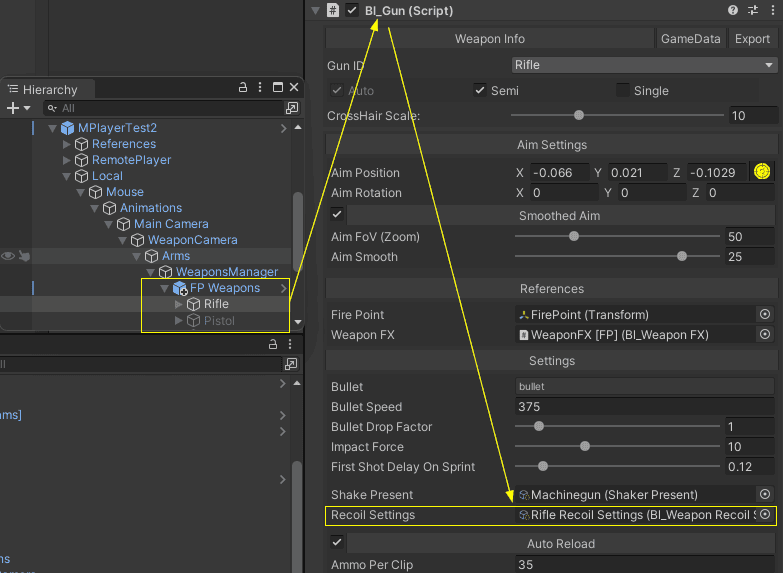Expand the Rifle object in Hierarchy
Screen dimensions: 783x573
click(x=179, y=304)
